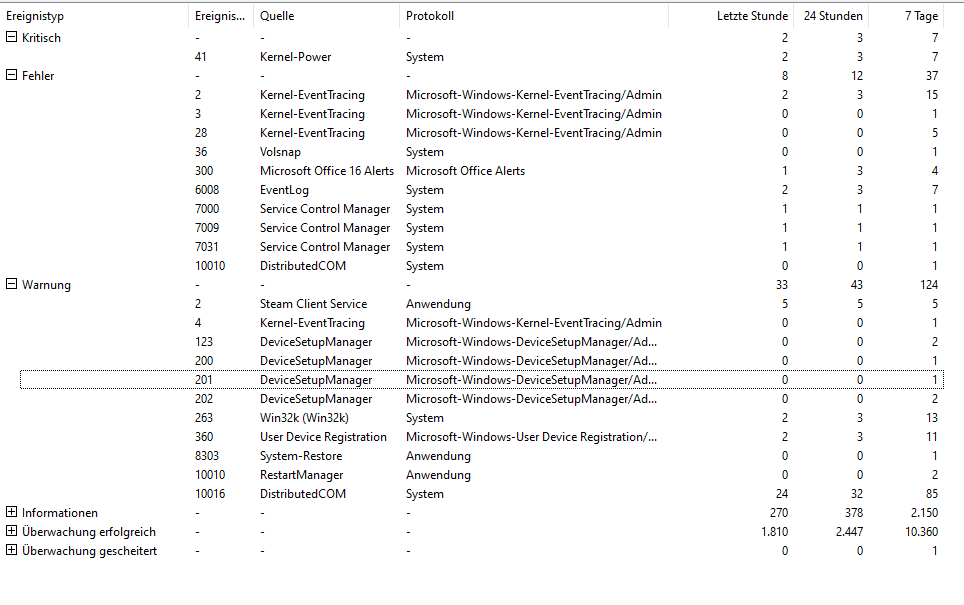Select Service Control Manager event 7009
Screen dimensions: 964x605
(481, 227)
